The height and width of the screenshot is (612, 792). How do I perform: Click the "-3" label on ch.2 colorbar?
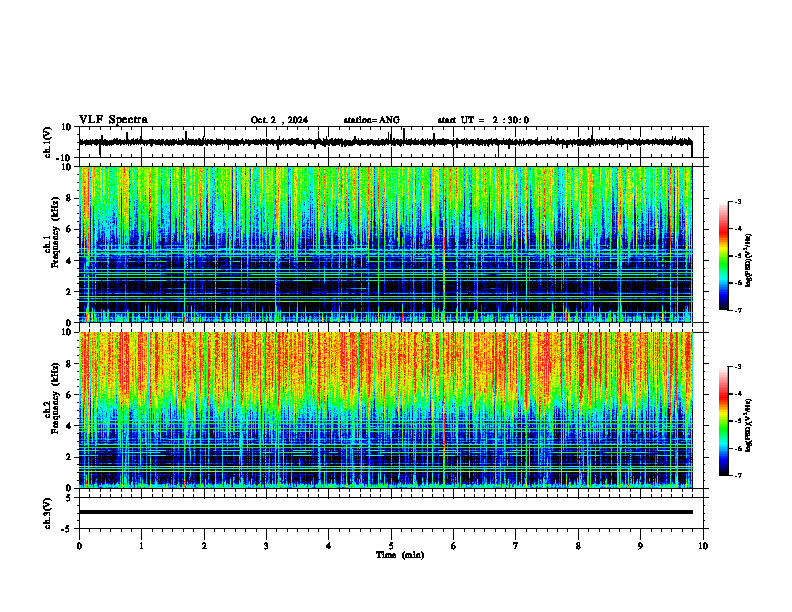[x=737, y=367]
